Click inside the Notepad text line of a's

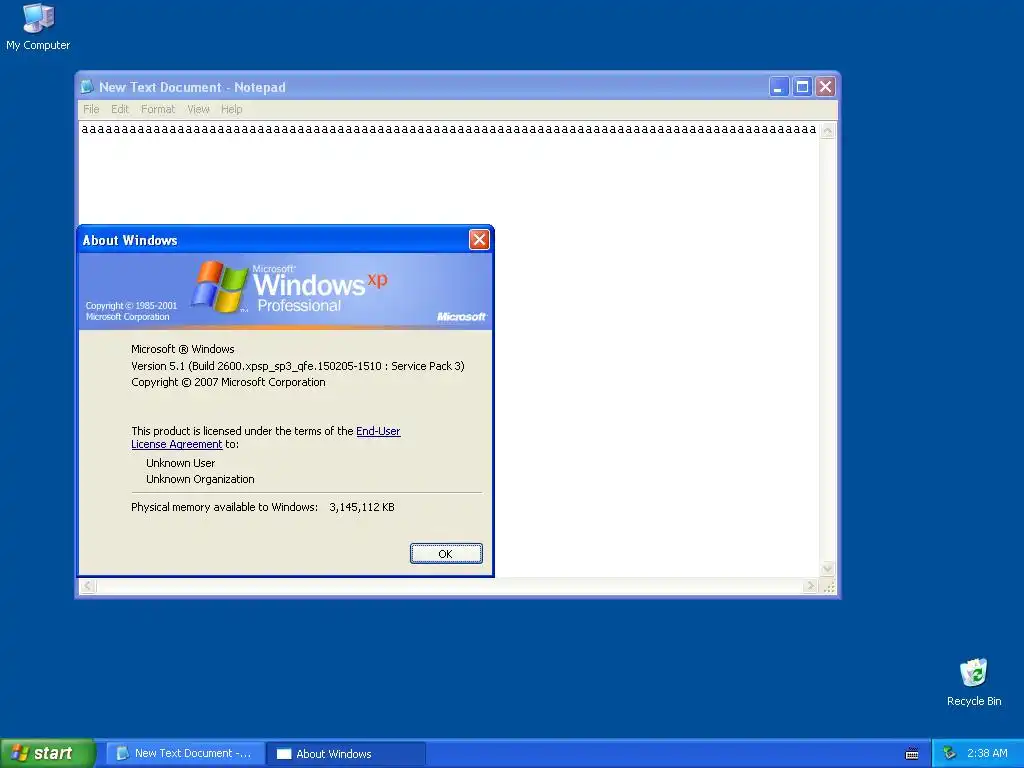[449, 129]
